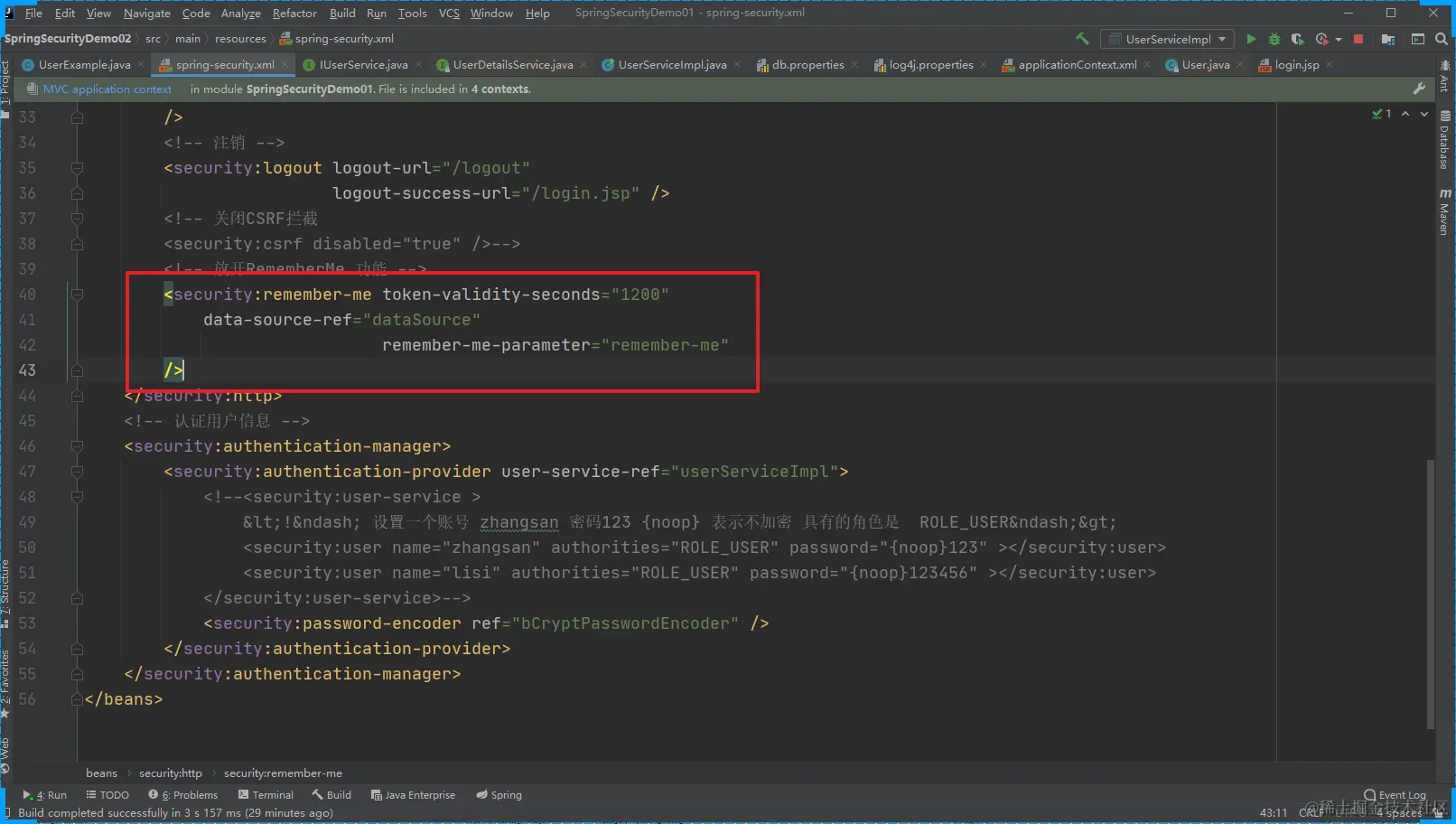Viewport: 1456px width, 824px height.
Task: Start debugging with the green bug icon
Action: (x=1274, y=39)
